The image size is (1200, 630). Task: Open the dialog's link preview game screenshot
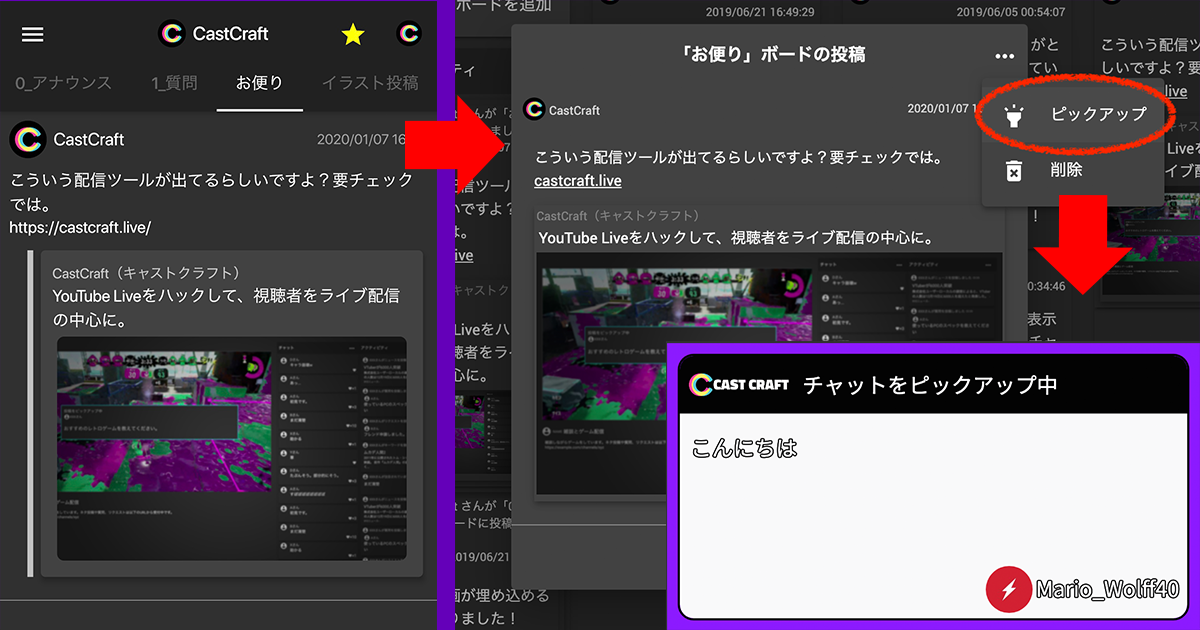769,374
